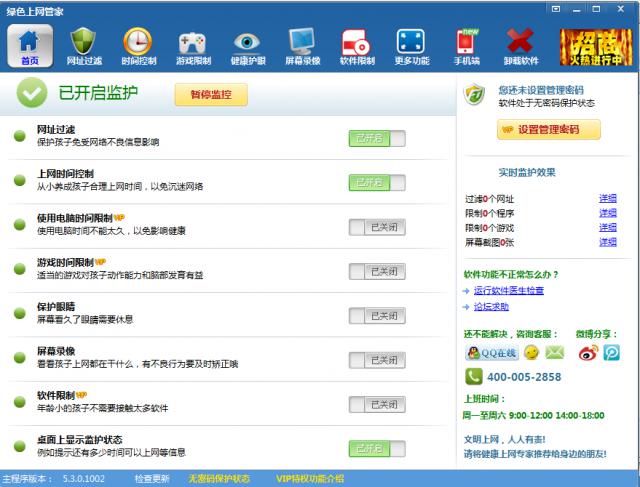640x487 pixels.
Task: Click phone number 400-005-2858
Action: 524,377
